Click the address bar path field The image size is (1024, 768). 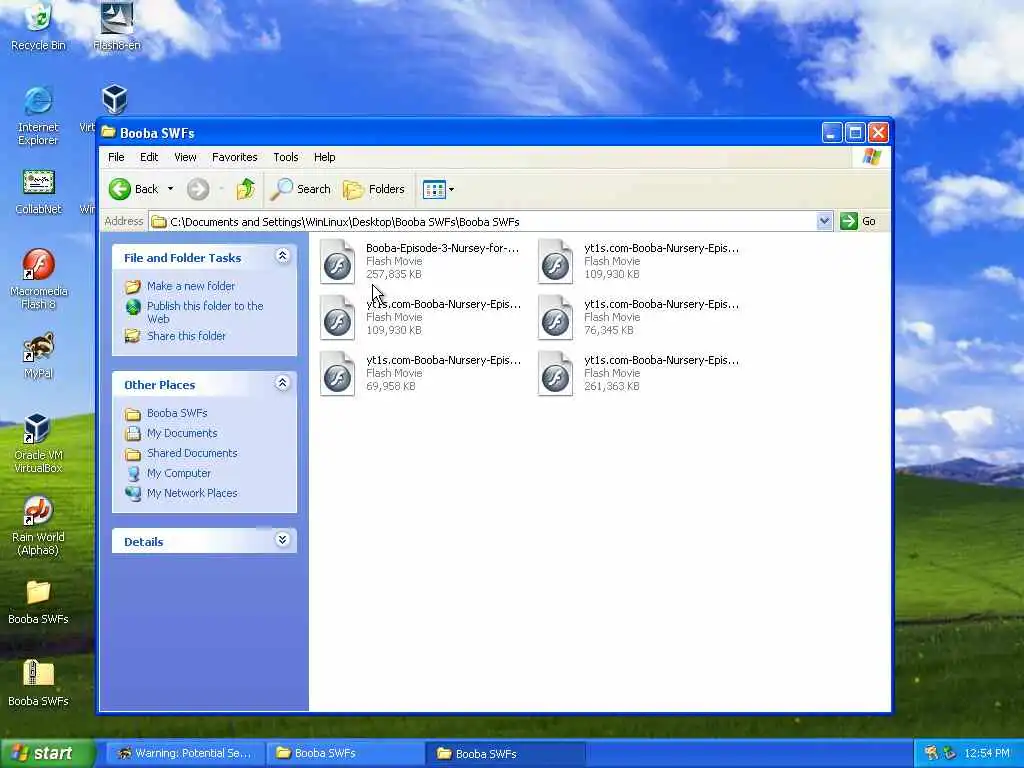(x=483, y=221)
